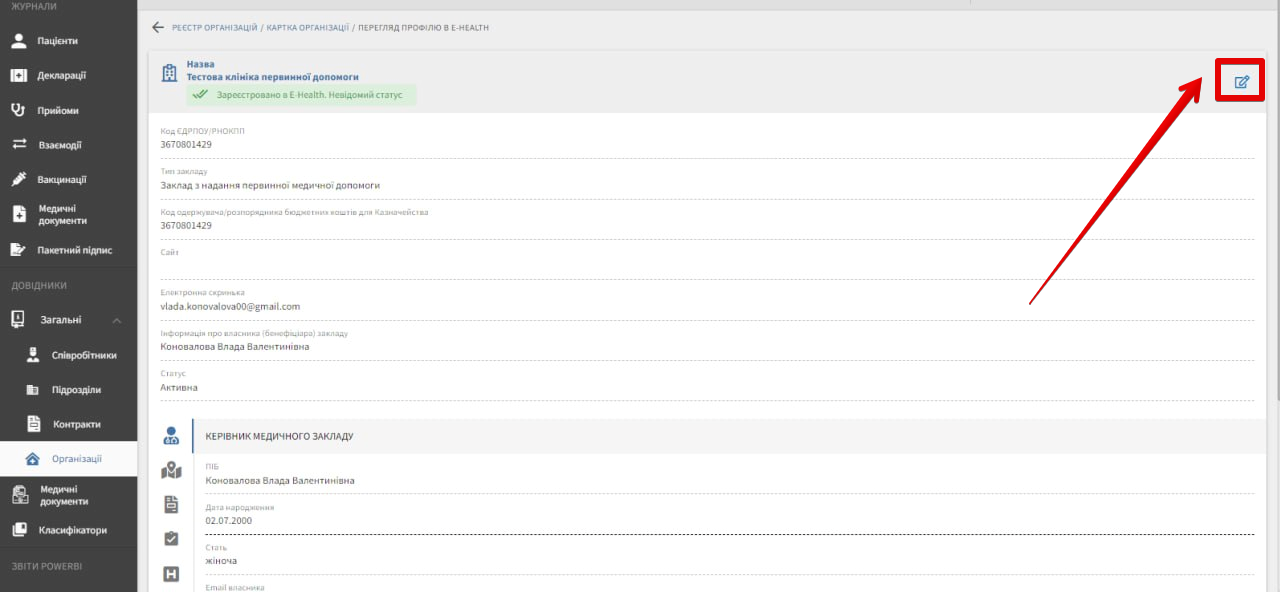Open Класифікатори in the sidebar
1280x592 pixels.
pos(72,530)
